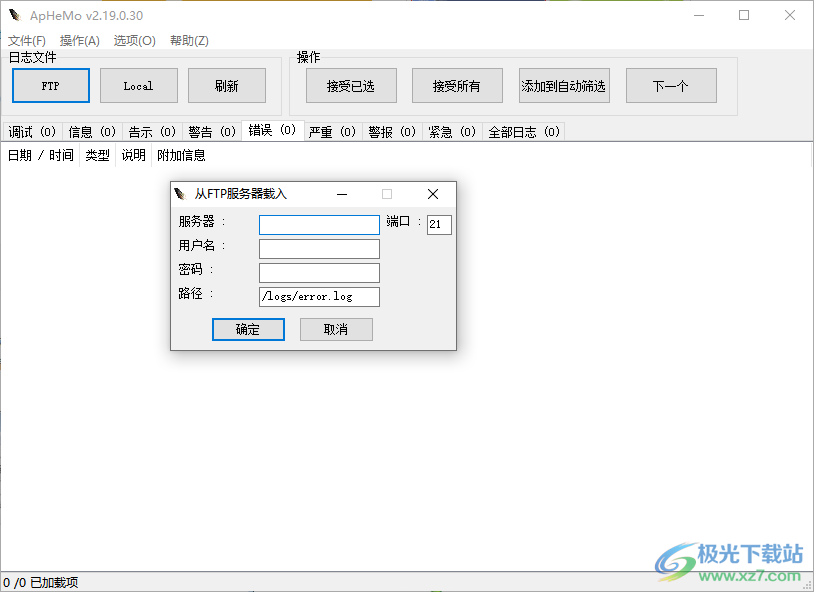Switch to the 严重 (0) tab
Image resolution: width=814 pixels, height=592 pixels.
point(332,132)
